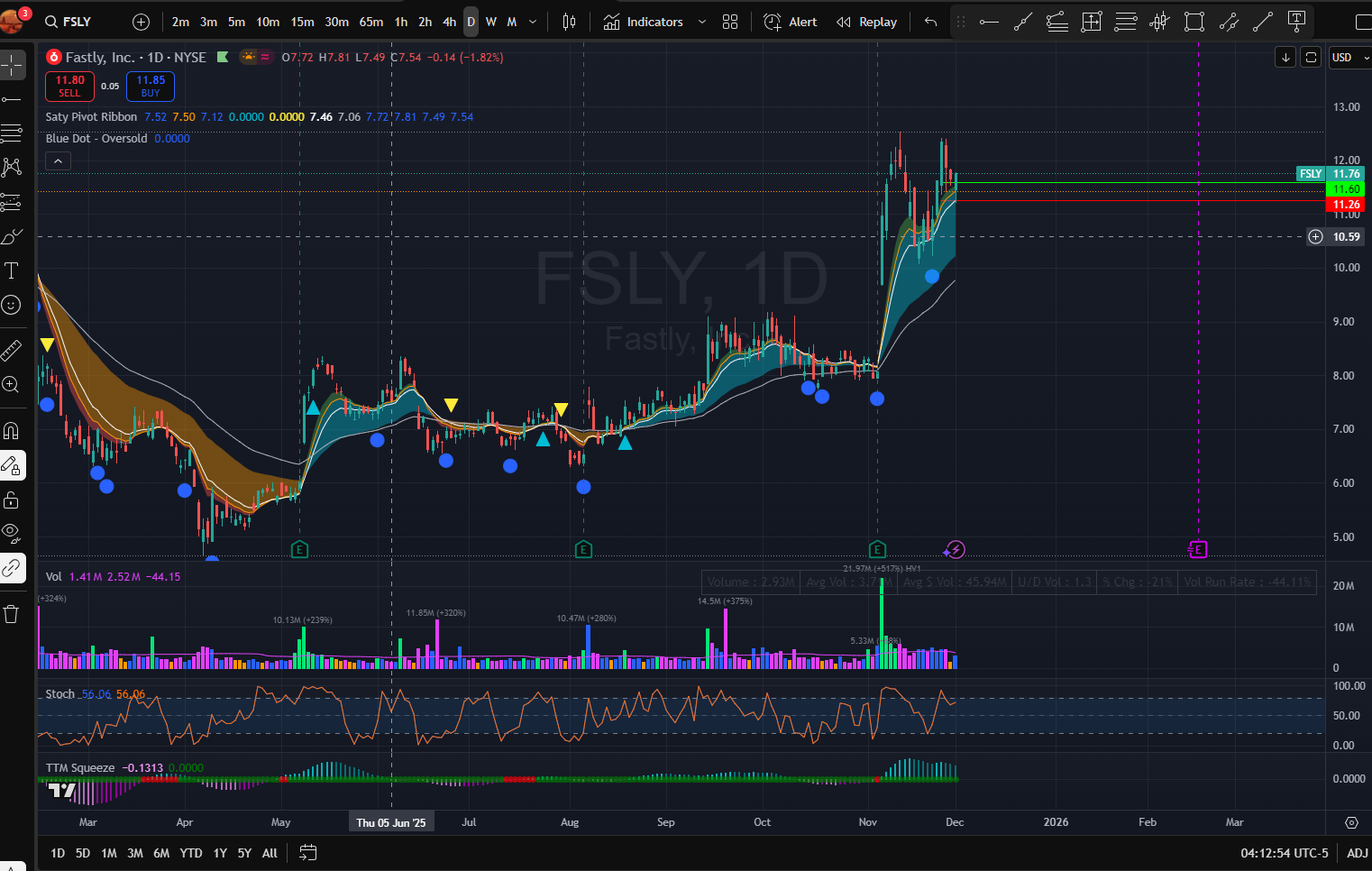The height and width of the screenshot is (871, 1372).
Task: Click the November earnings E marker
Action: 877,549
